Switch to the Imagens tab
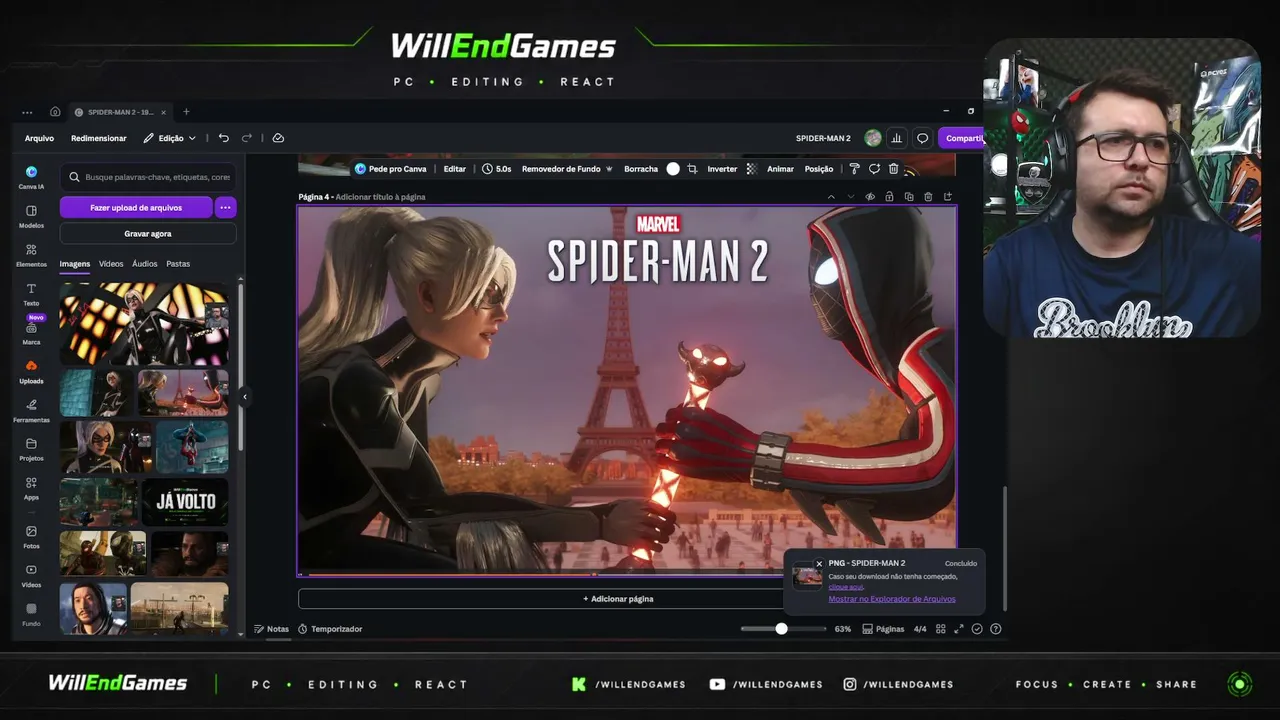The height and width of the screenshot is (720, 1280). [75, 264]
